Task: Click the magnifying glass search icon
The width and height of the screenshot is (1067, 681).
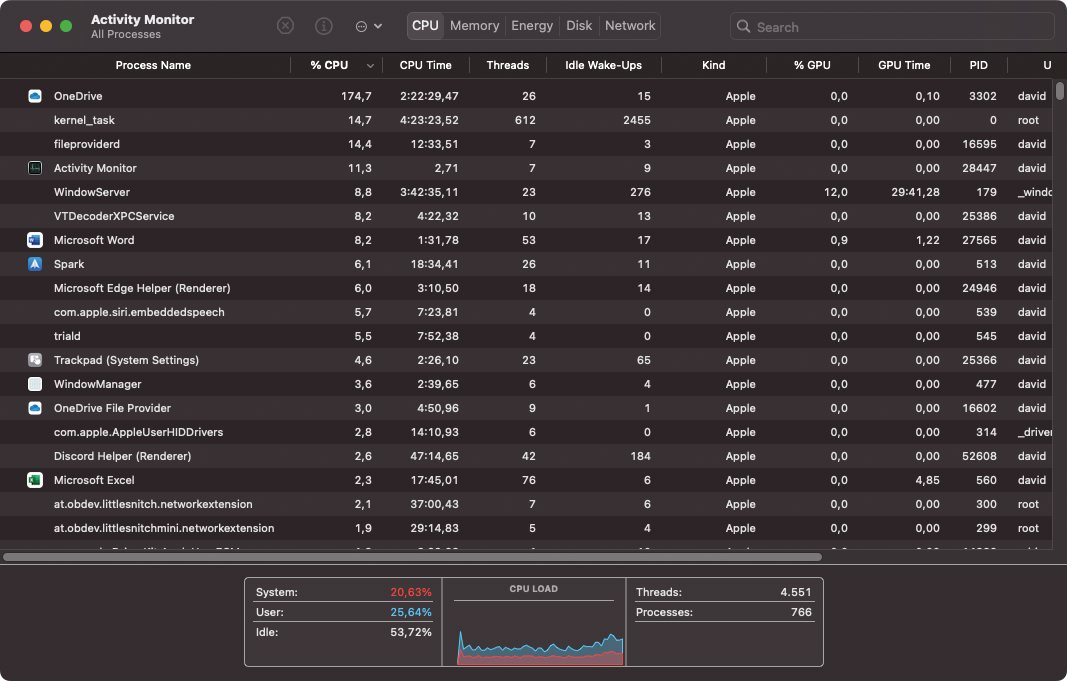Action: (x=743, y=27)
